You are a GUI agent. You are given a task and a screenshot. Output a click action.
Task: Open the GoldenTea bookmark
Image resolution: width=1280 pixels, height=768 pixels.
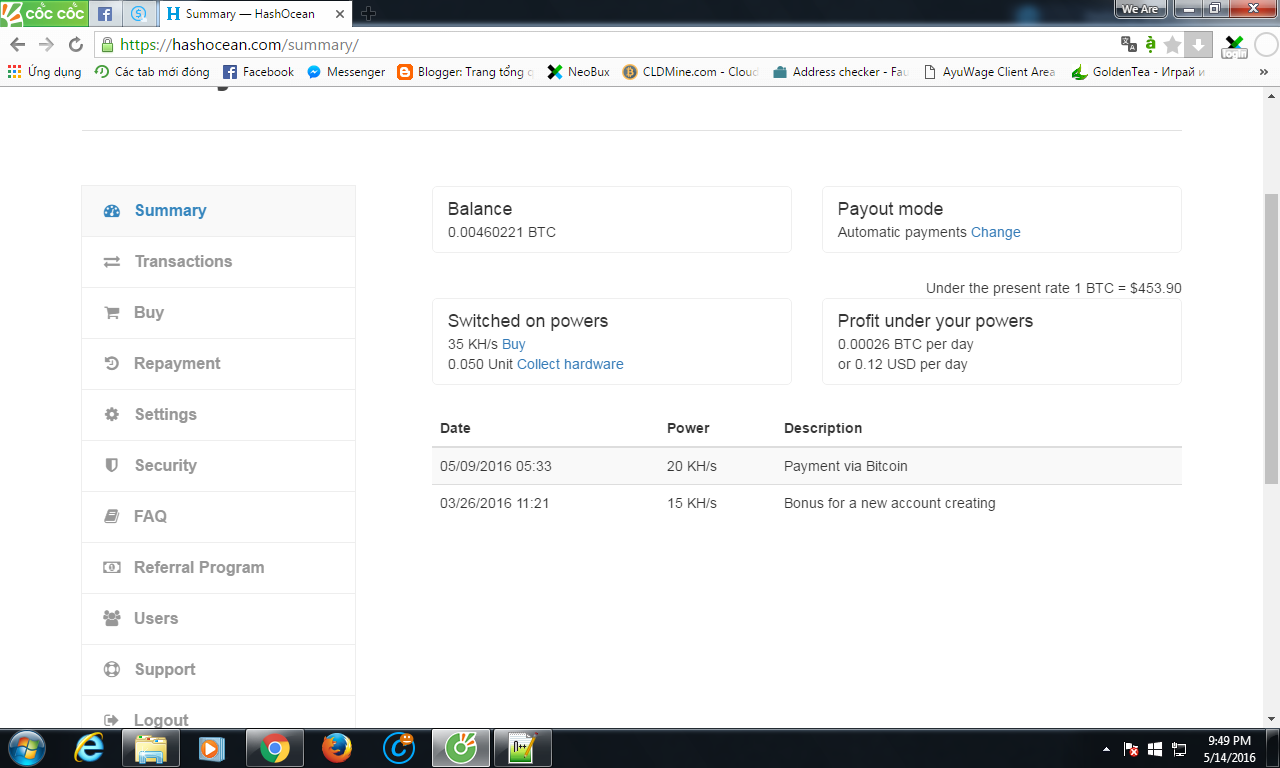1139,72
